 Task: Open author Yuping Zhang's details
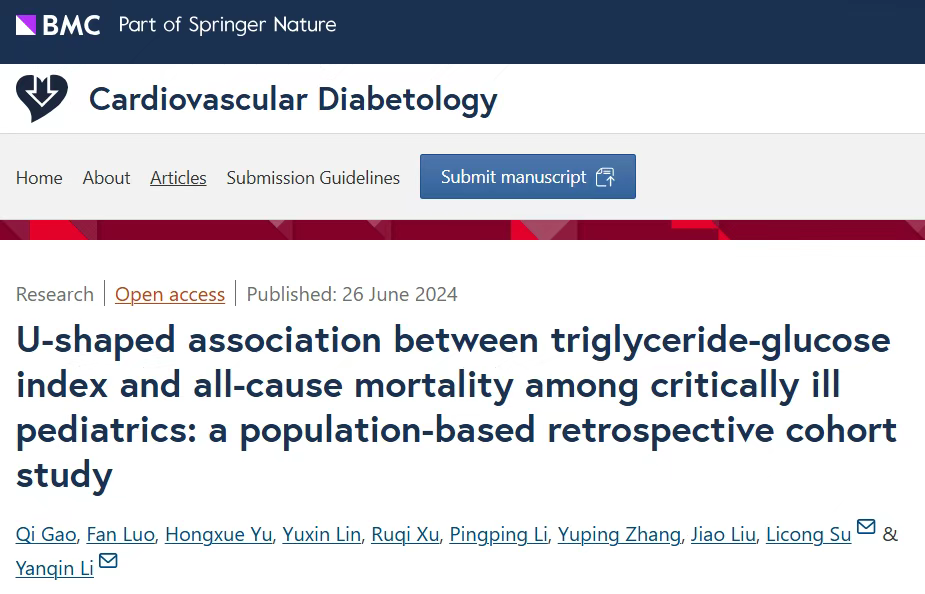tap(619, 534)
